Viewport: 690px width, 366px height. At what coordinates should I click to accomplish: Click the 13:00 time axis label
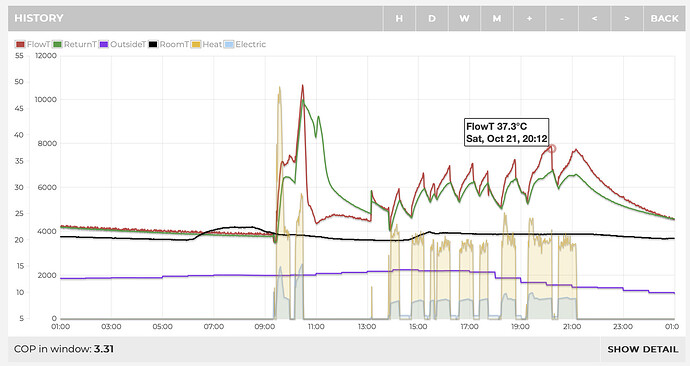[367, 326]
